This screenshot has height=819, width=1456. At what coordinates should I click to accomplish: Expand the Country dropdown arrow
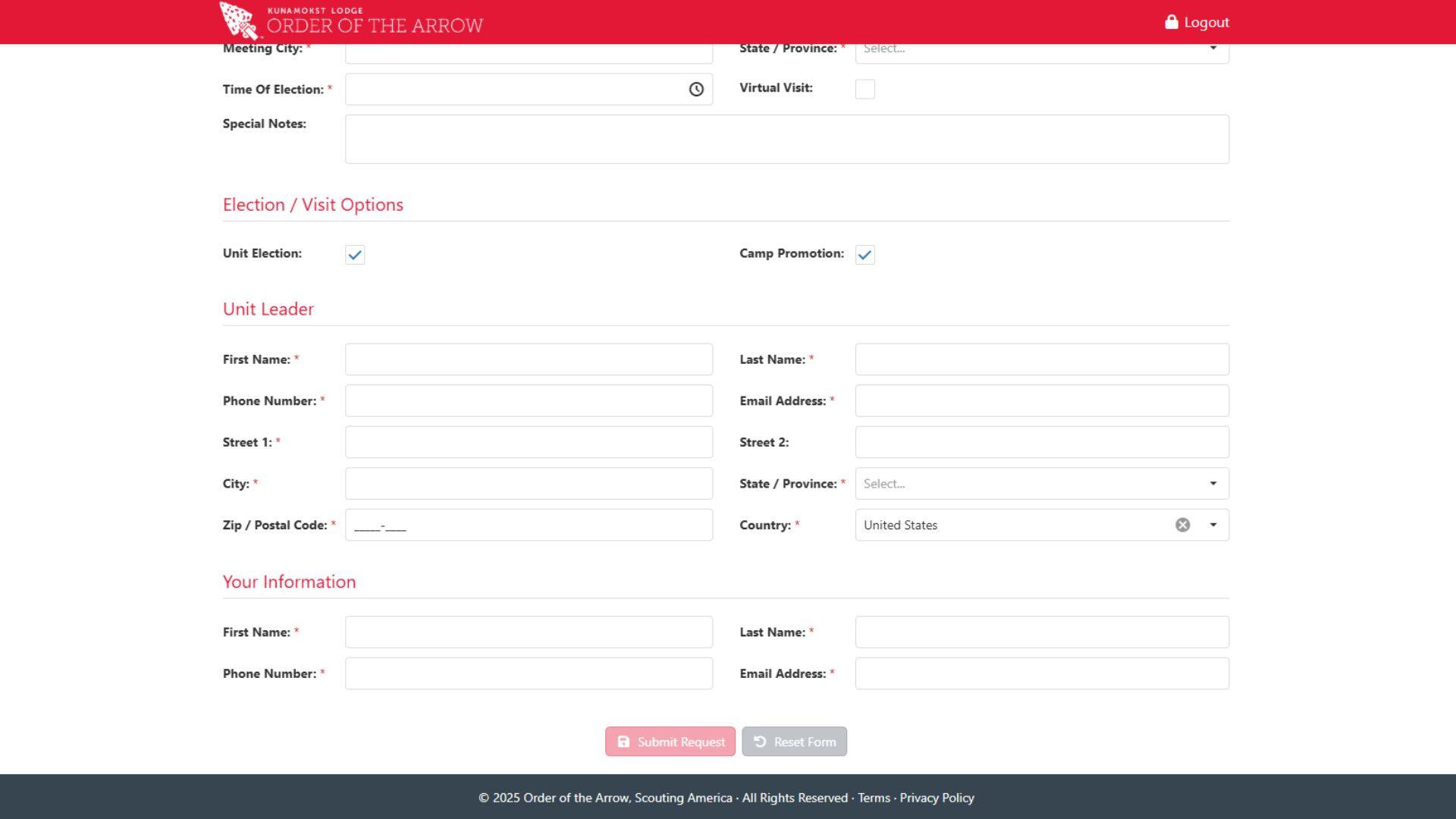[1213, 525]
